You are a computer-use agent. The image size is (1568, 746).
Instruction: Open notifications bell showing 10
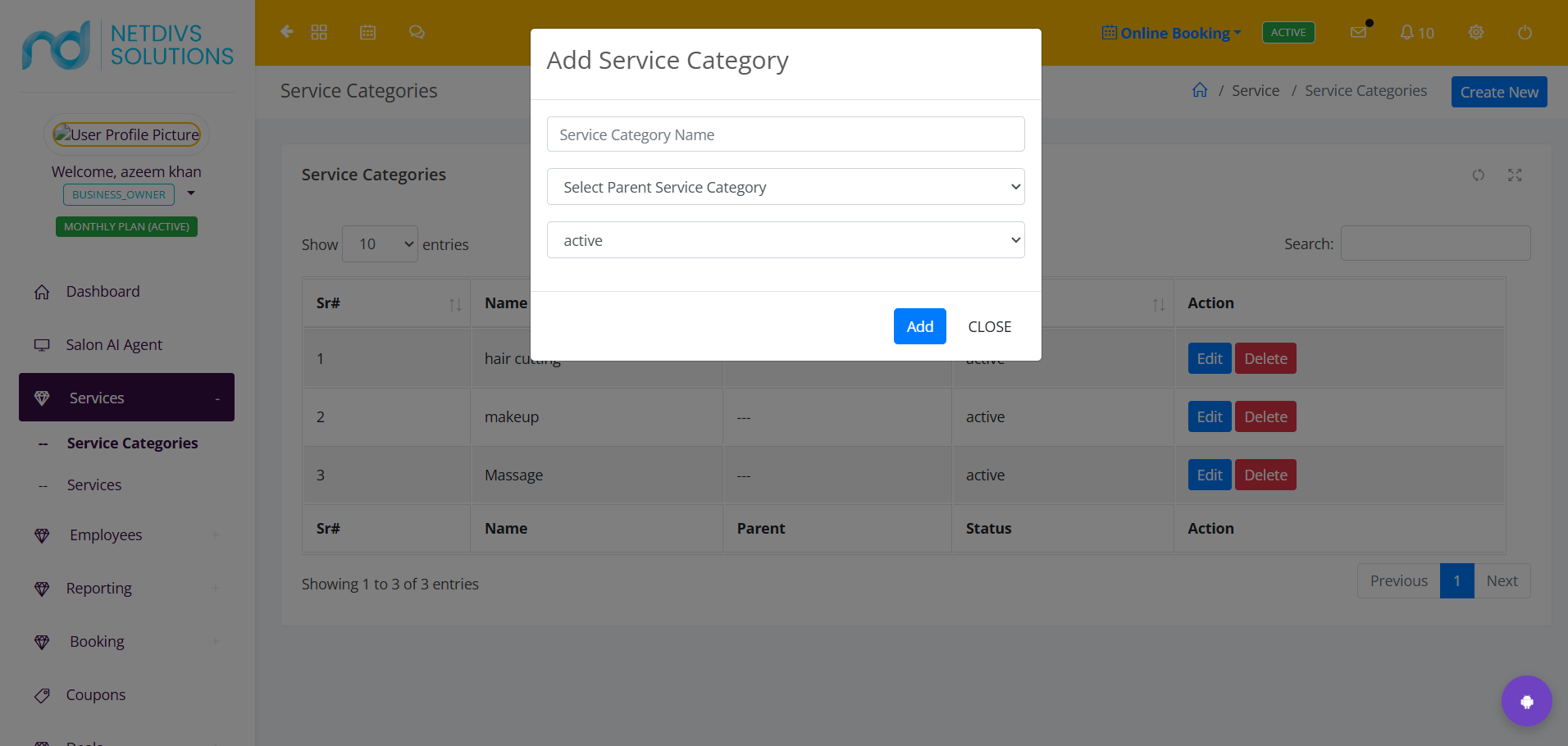point(1417,33)
